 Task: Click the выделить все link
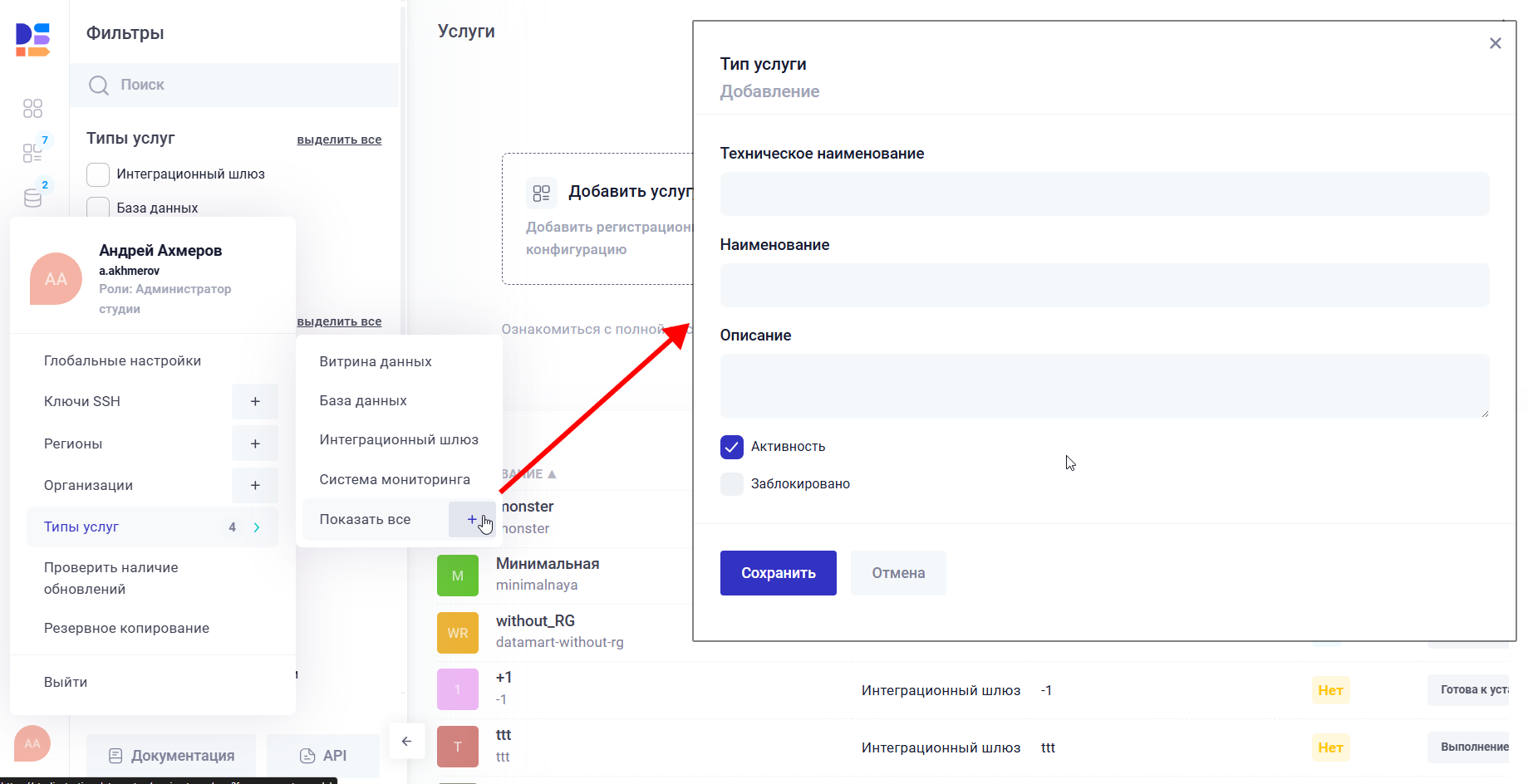(x=339, y=139)
